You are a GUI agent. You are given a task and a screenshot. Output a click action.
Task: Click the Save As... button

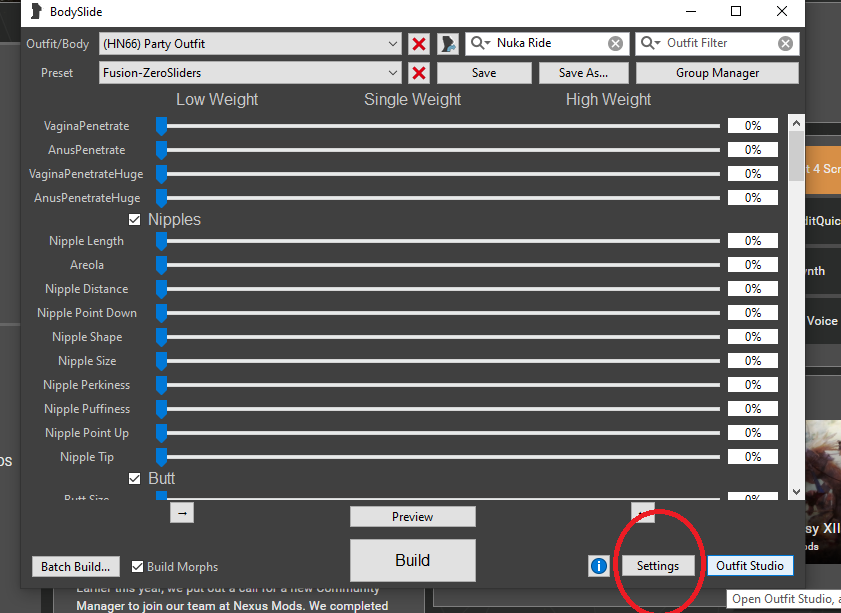583,73
